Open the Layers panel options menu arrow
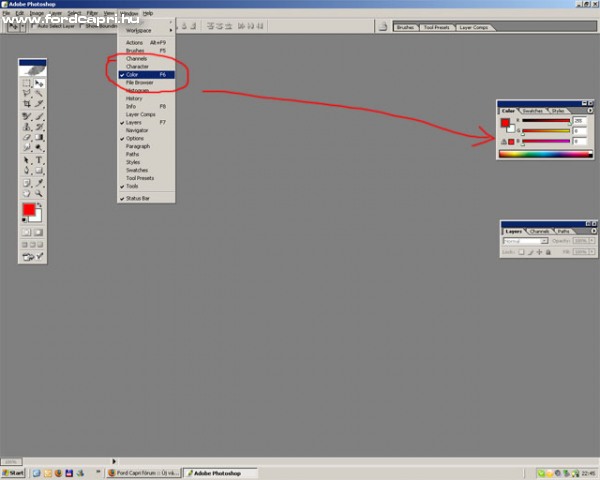 [594, 231]
